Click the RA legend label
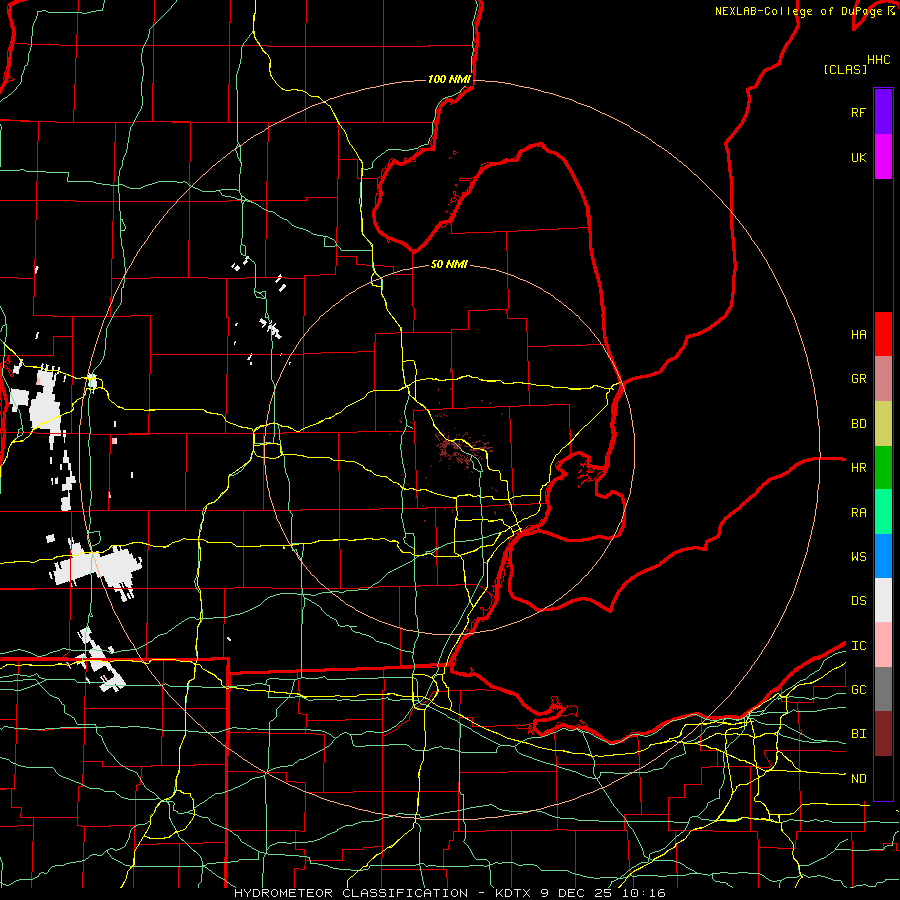This screenshot has width=900, height=900. tap(858, 513)
